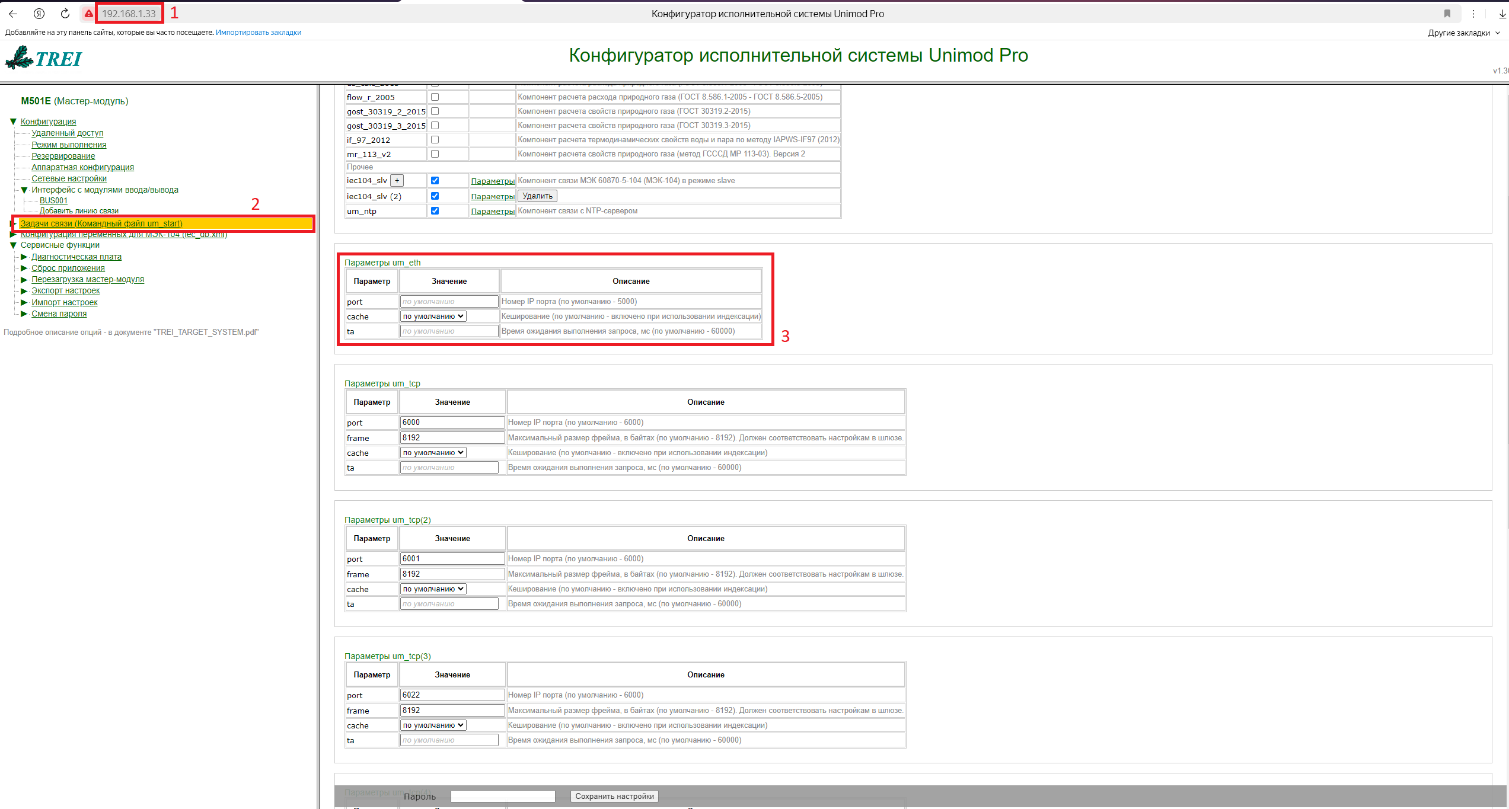Open the cache dropdown in Параметры um_tcp
Viewport: 1509px width, 809px height.
pos(434,453)
